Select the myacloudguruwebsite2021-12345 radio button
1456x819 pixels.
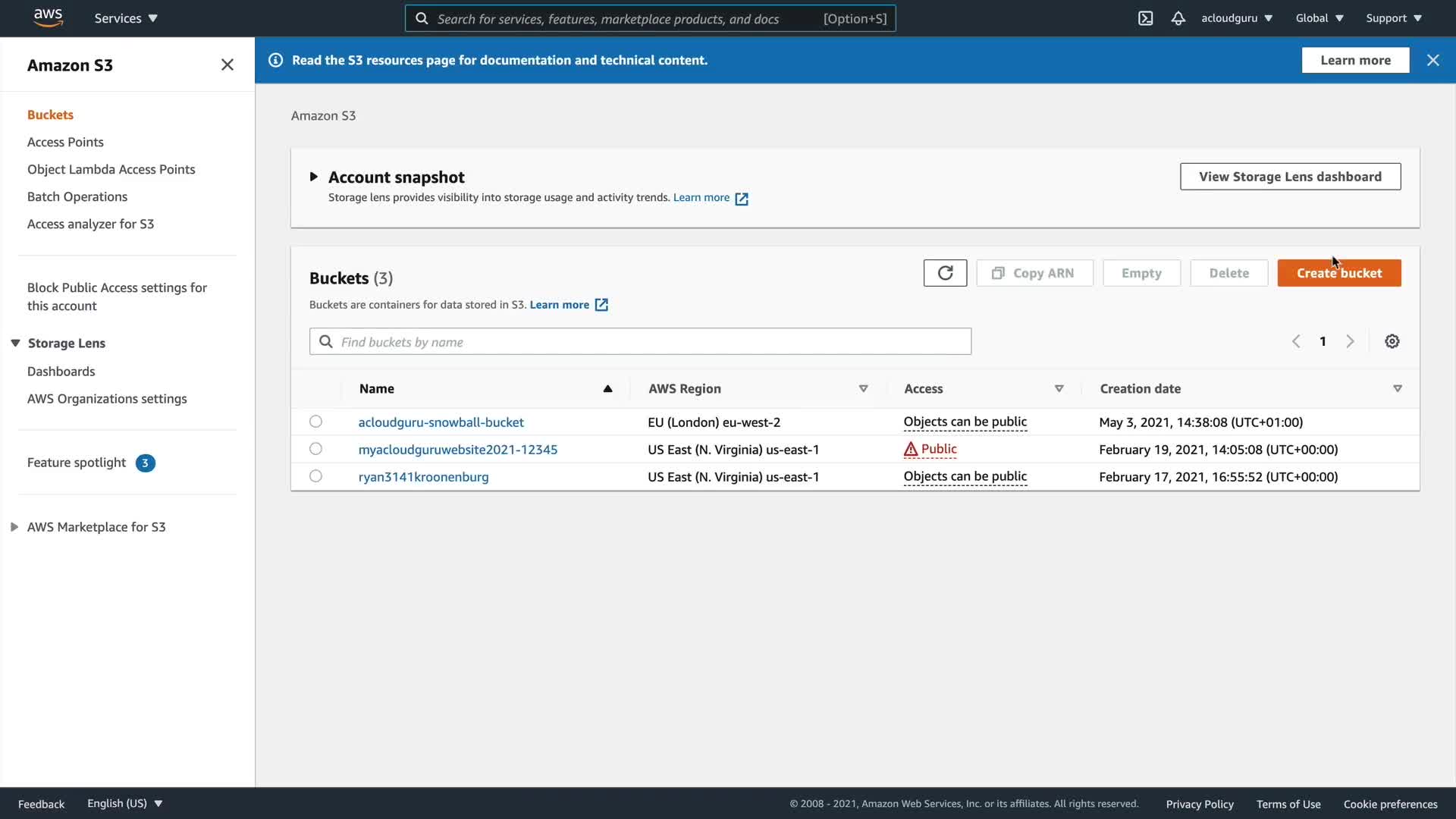click(315, 449)
